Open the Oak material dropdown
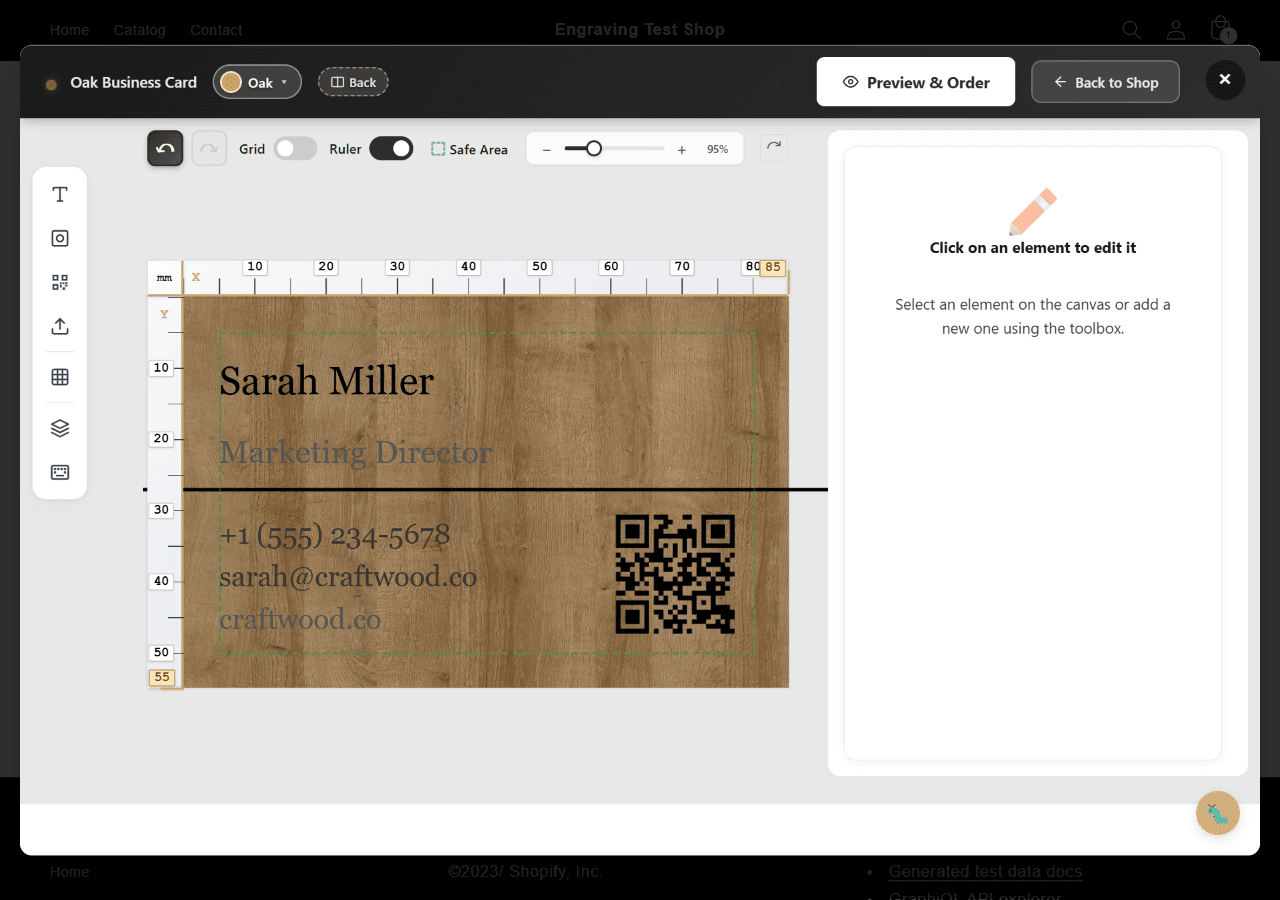 coord(257,82)
